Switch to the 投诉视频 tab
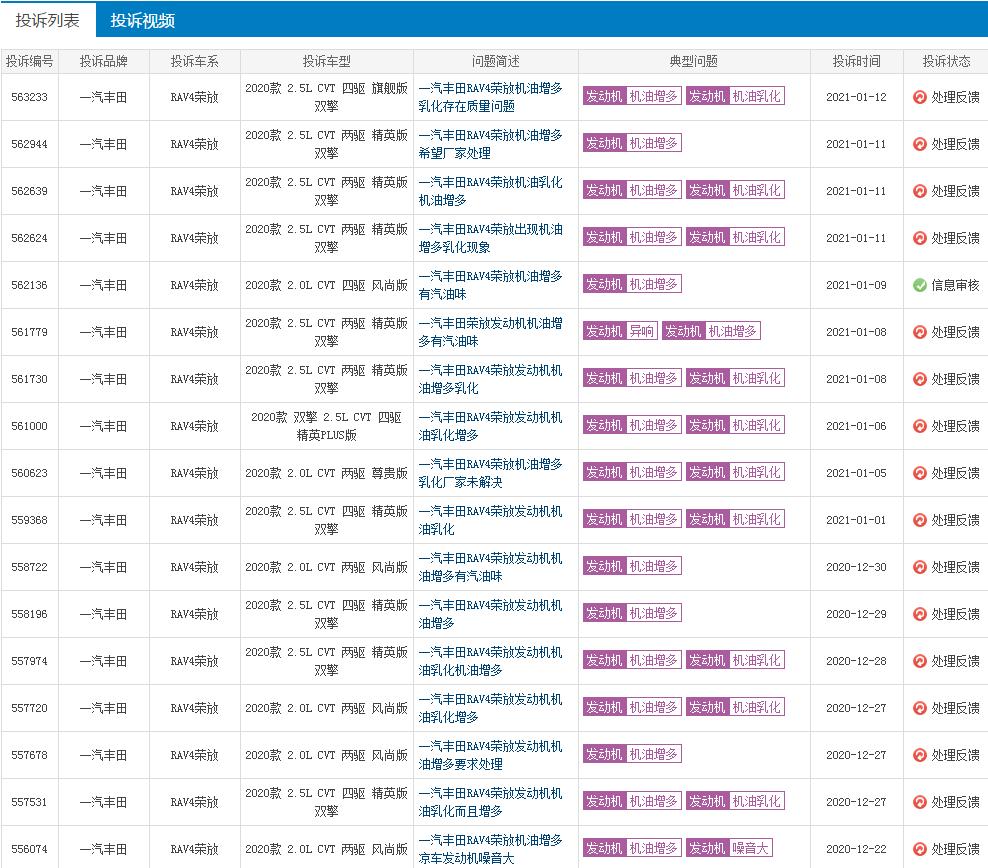 (143, 20)
